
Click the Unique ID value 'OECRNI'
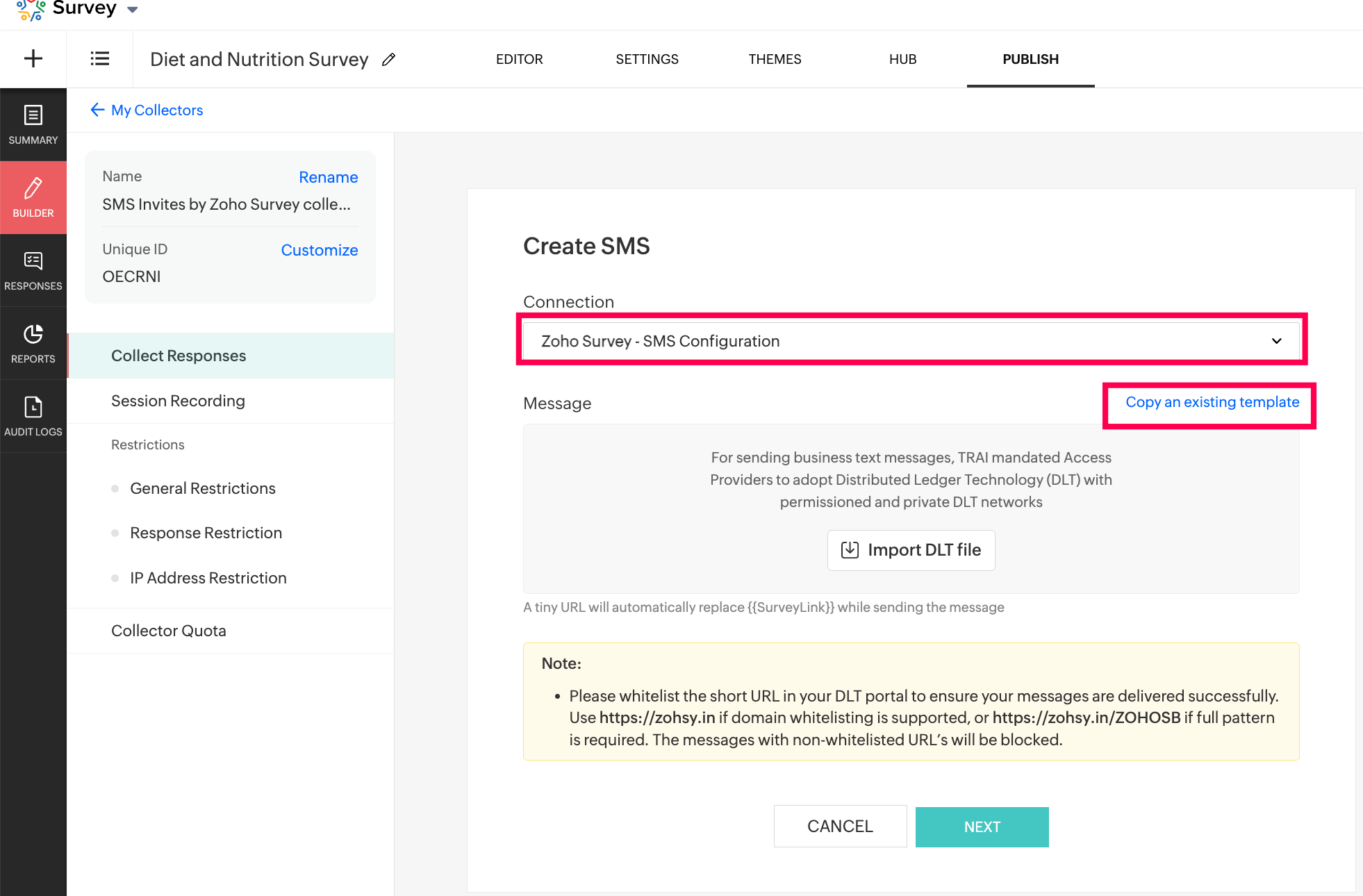(x=131, y=276)
